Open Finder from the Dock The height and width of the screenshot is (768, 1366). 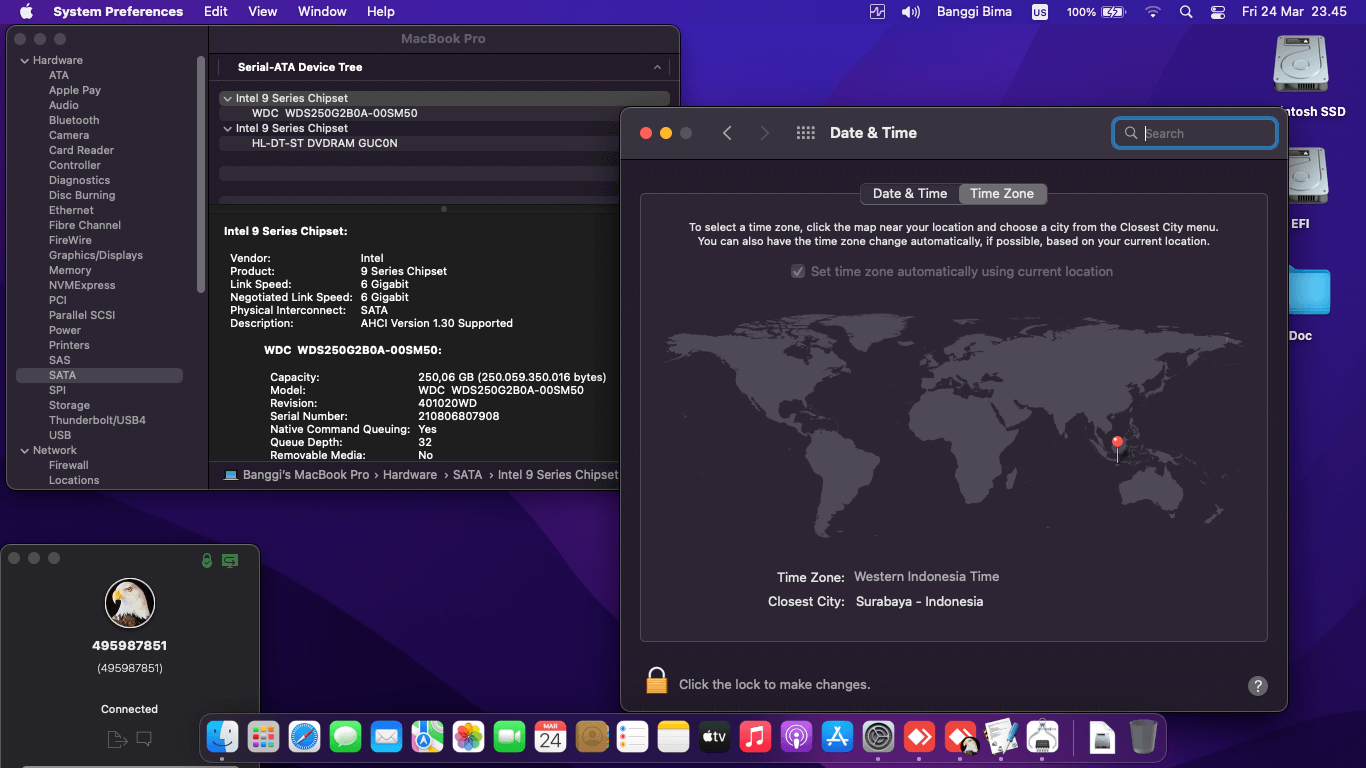coord(222,738)
